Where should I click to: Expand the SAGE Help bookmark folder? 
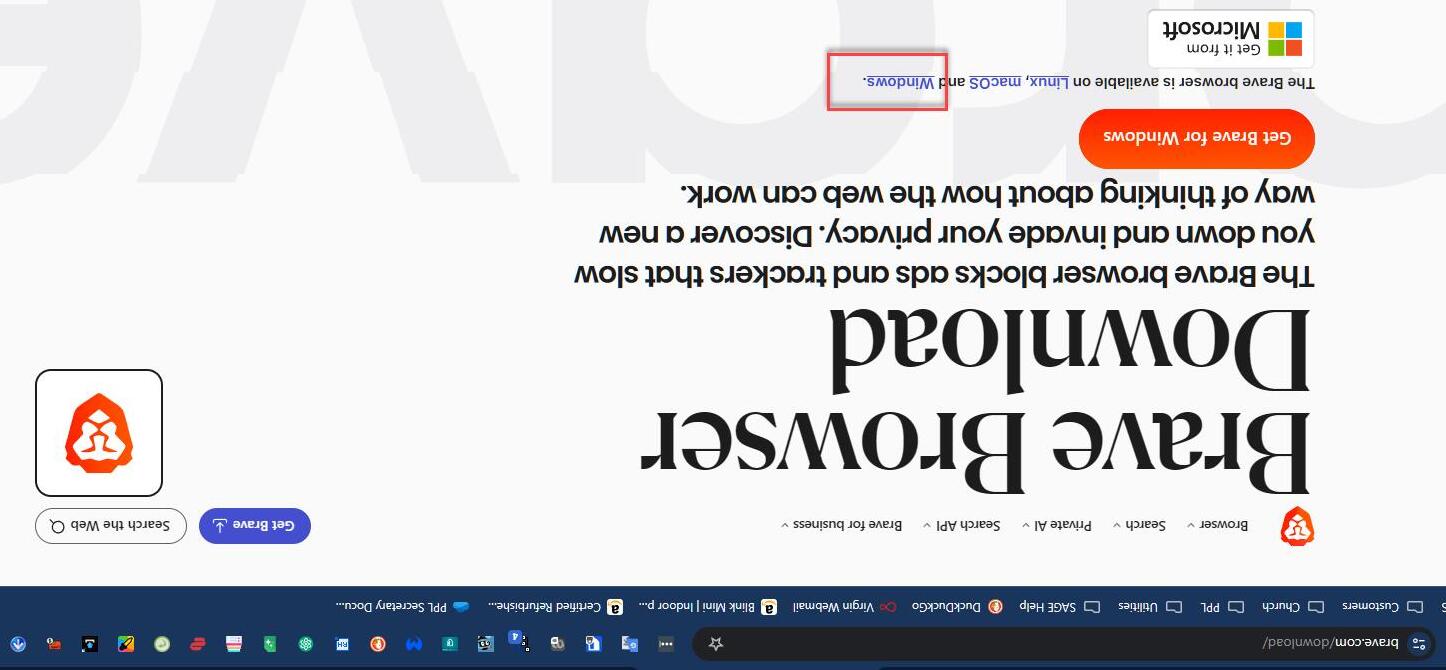pos(1060,606)
